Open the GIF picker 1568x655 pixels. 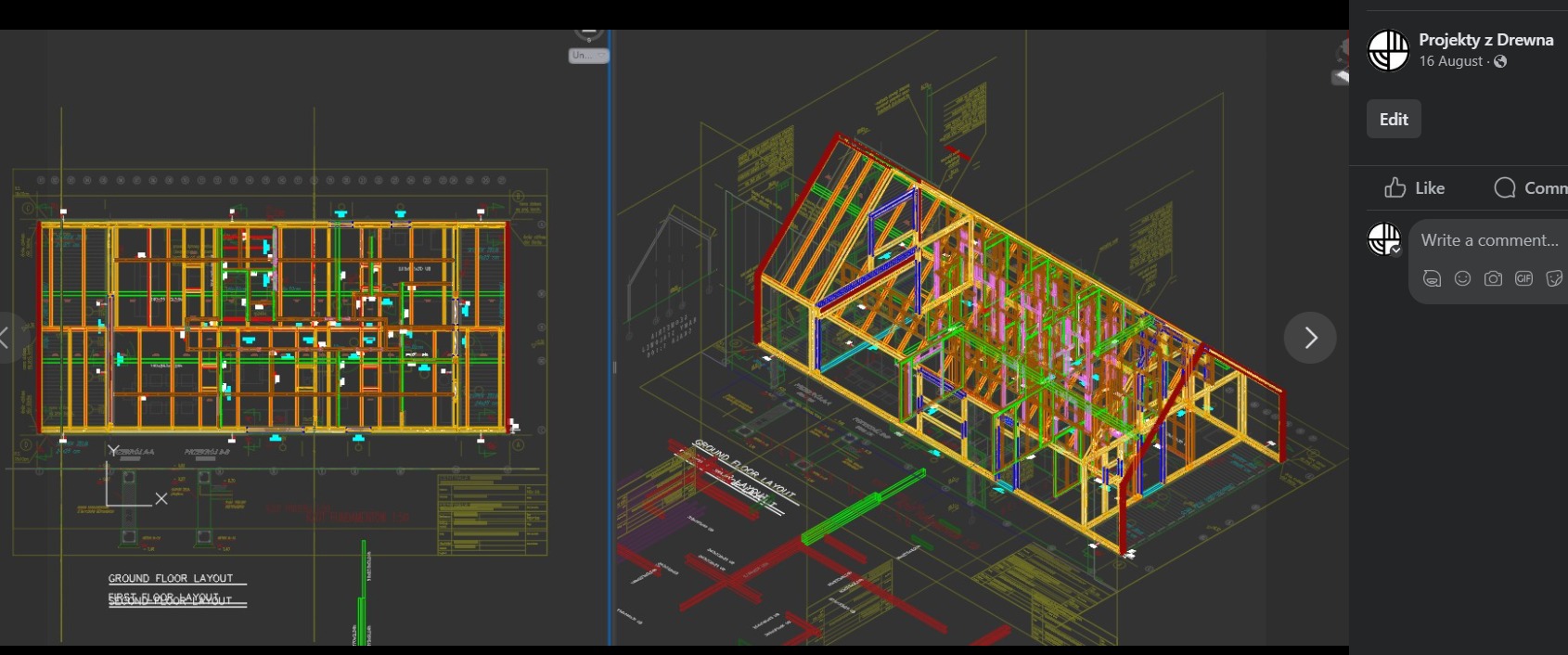pyautogui.click(x=1523, y=278)
